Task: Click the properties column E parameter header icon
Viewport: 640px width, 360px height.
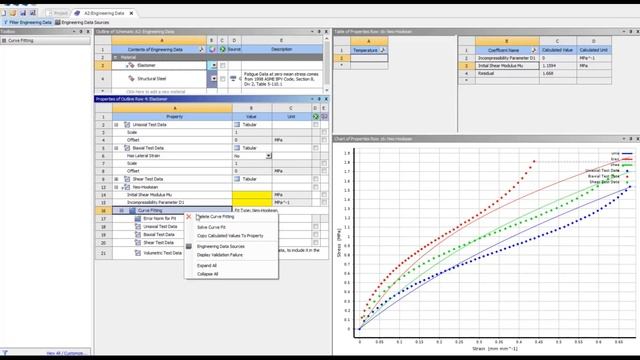Action: point(324,117)
